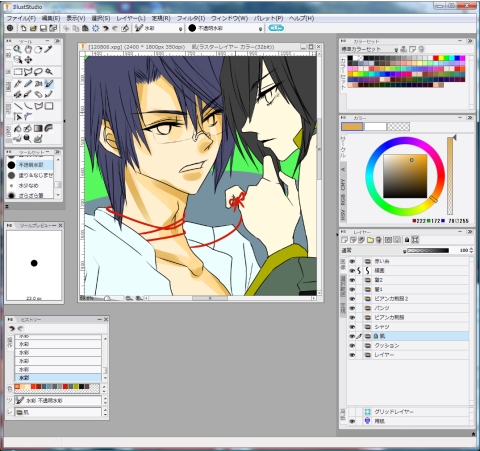
Task: Click the Delete layer trash icon
Action: pyautogui.click(x=379, y=240)
